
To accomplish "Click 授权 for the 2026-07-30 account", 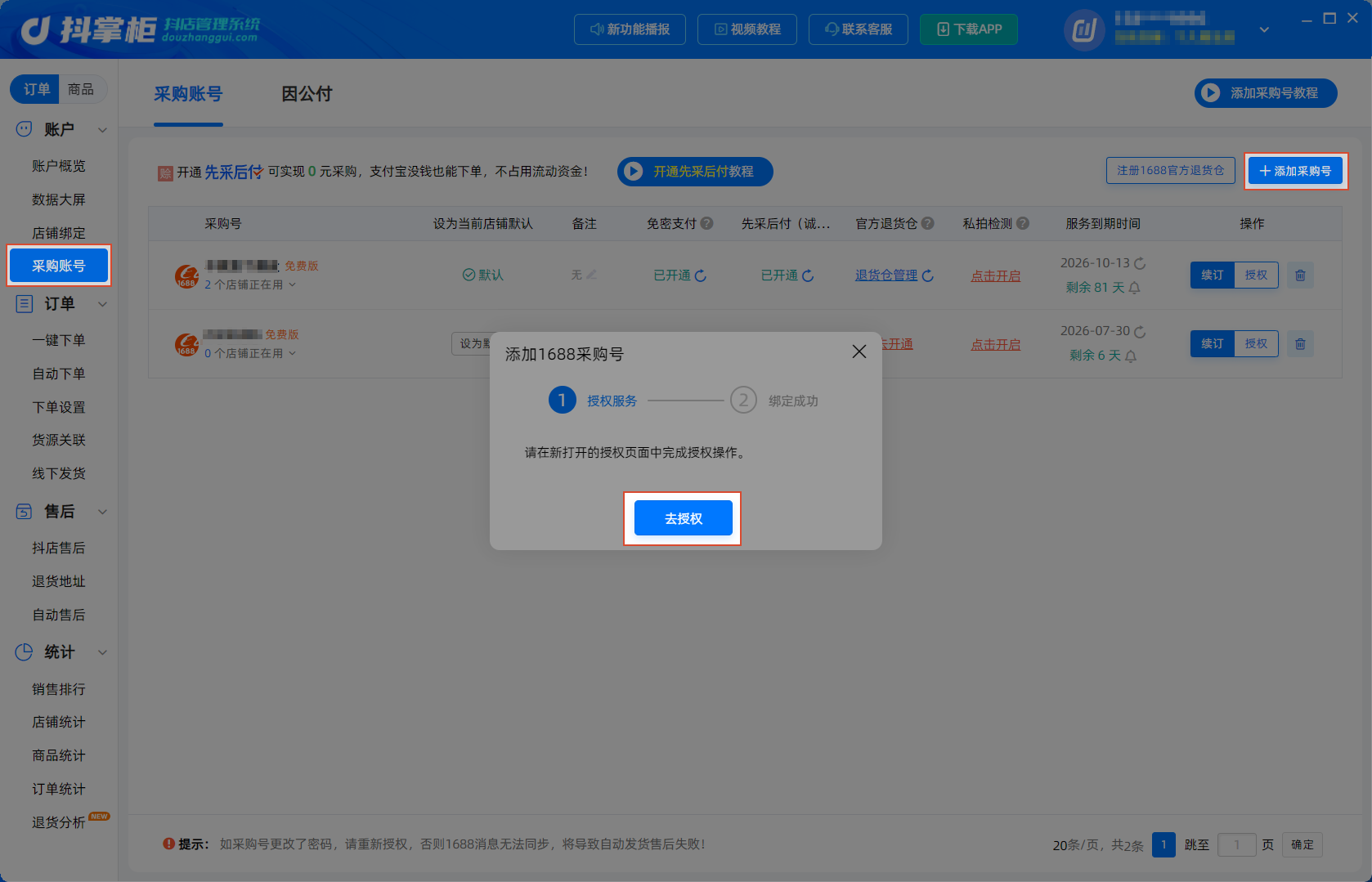I will coord(1256,343).
